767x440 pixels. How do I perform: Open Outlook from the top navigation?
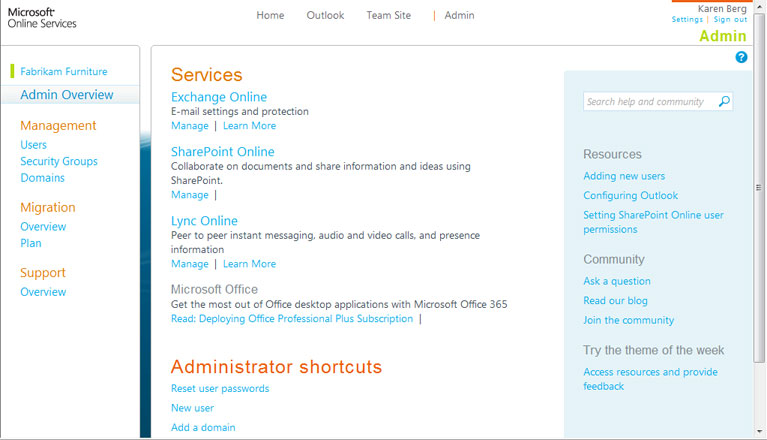[325, 16]
